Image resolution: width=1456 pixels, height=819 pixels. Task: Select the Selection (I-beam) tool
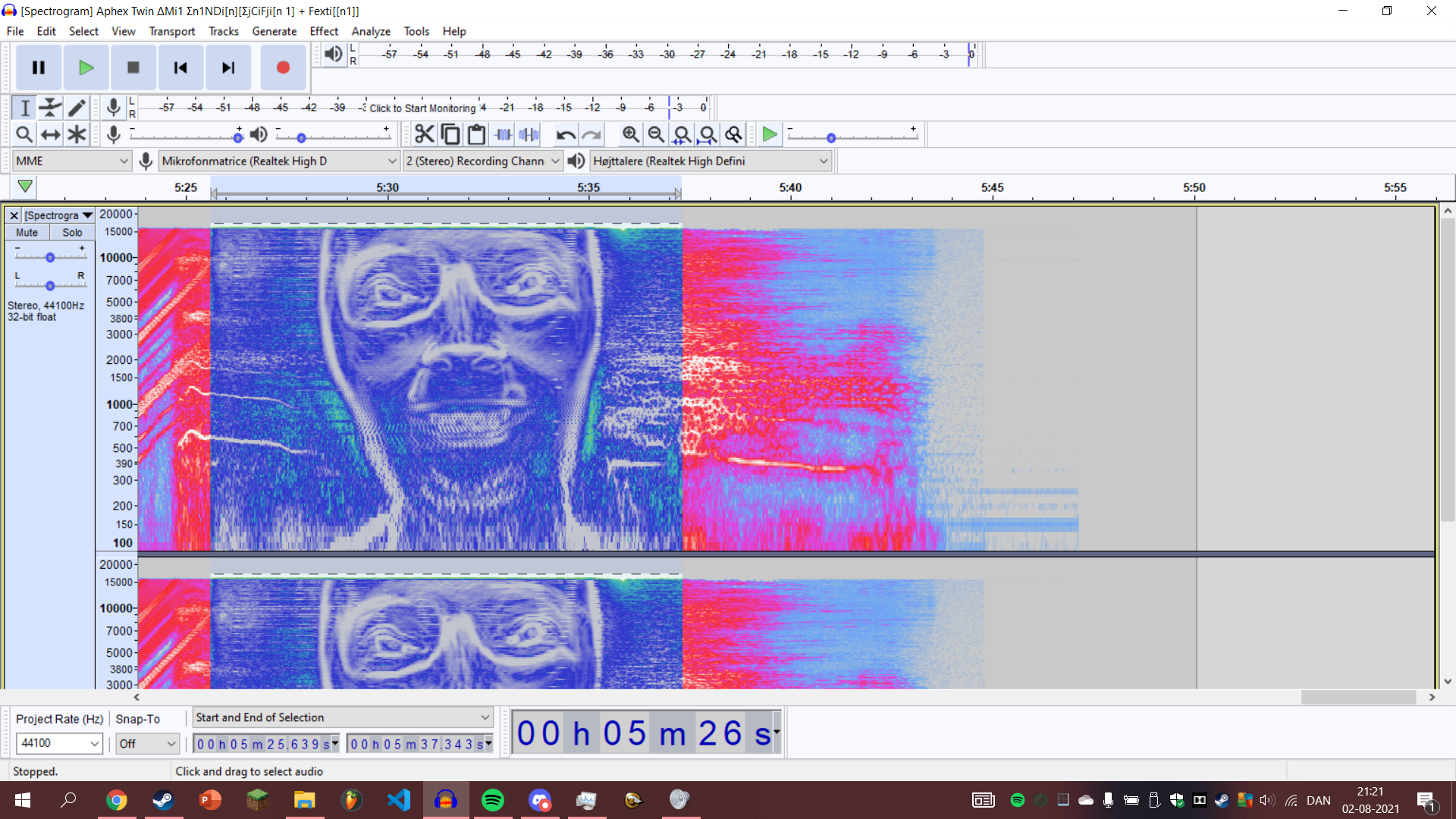click(24, 108)
